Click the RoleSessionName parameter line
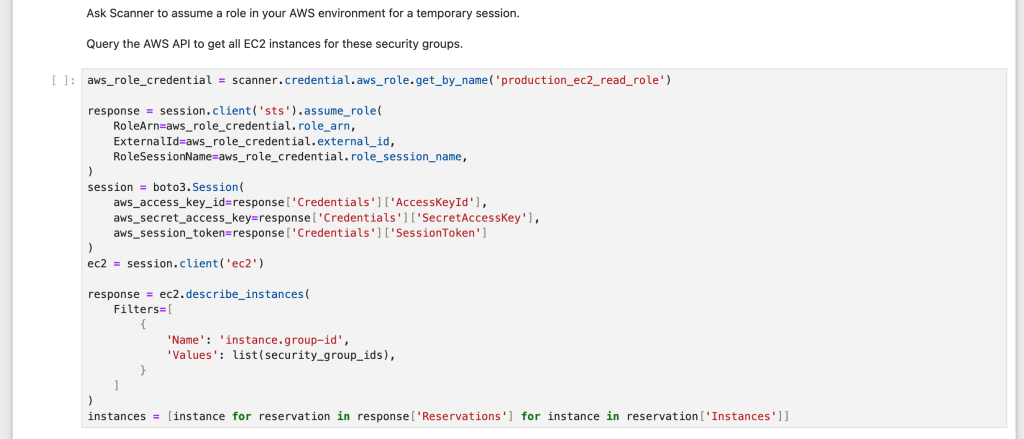 click(x=291, y=157)
